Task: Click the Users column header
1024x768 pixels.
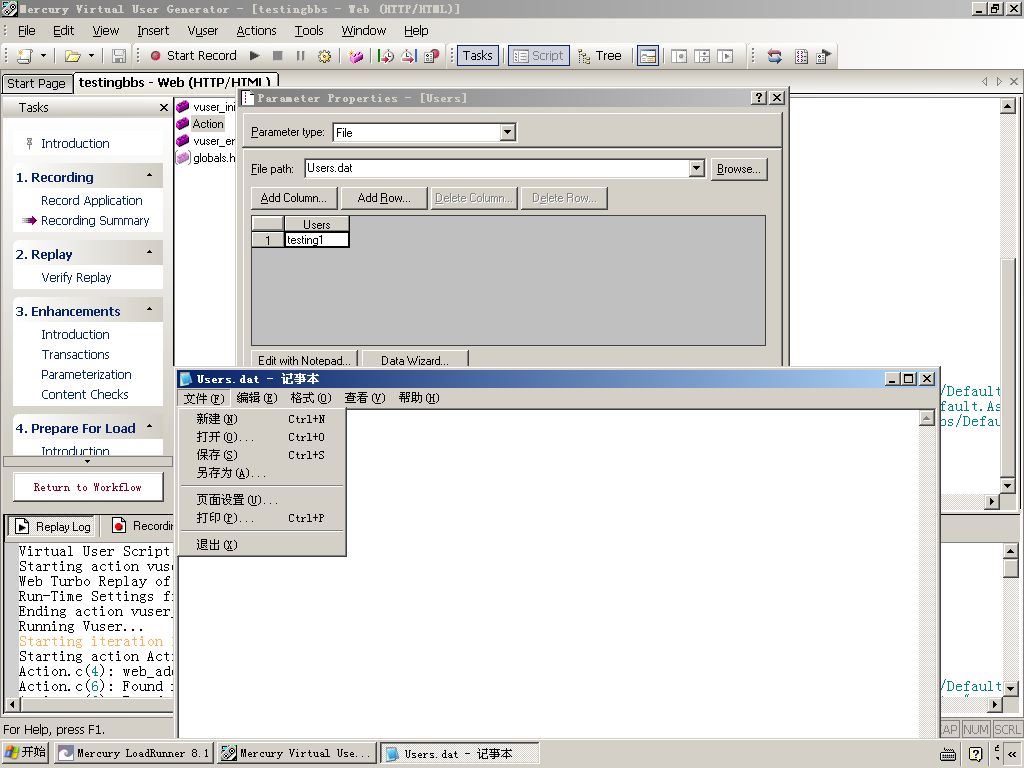Action: (x=317, y=224)
